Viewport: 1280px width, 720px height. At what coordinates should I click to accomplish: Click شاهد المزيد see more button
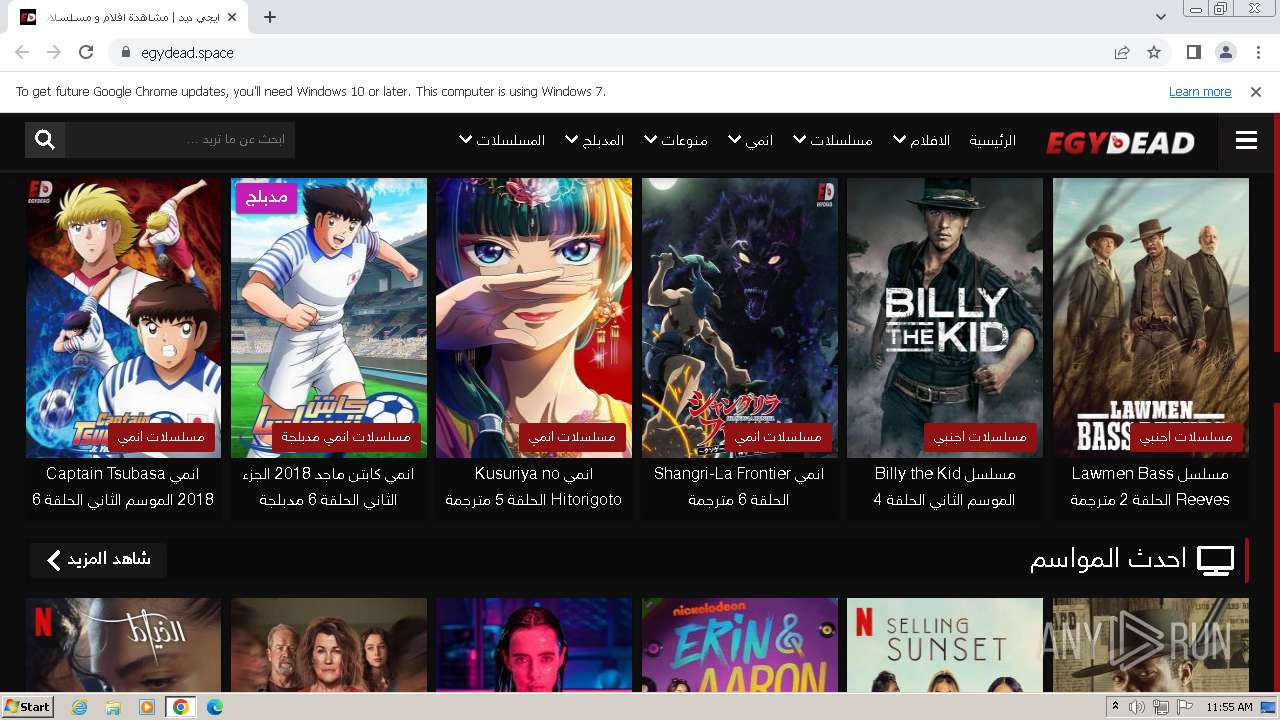tap(98, 559)
